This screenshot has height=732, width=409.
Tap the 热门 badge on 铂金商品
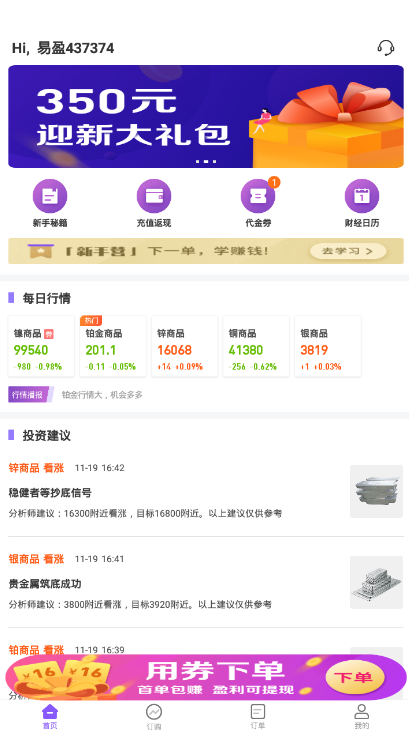[x=91, y=321]
